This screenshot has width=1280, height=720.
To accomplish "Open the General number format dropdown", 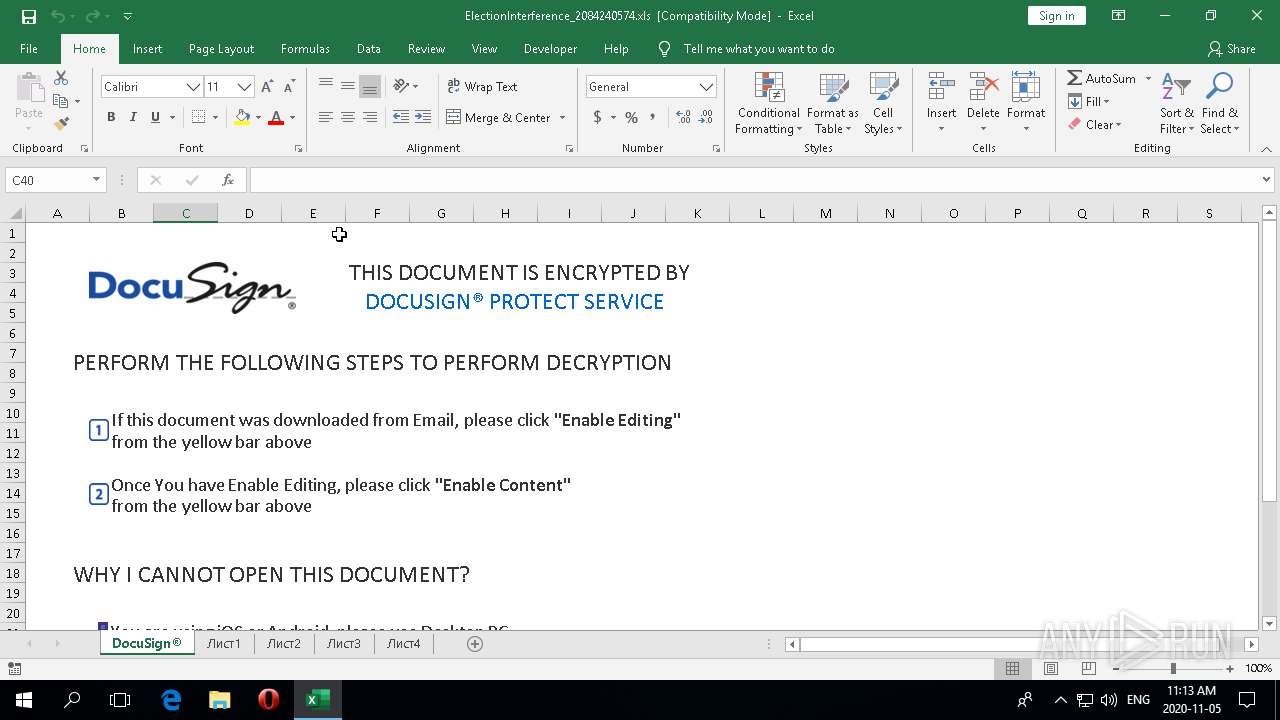I will point(707,87).
